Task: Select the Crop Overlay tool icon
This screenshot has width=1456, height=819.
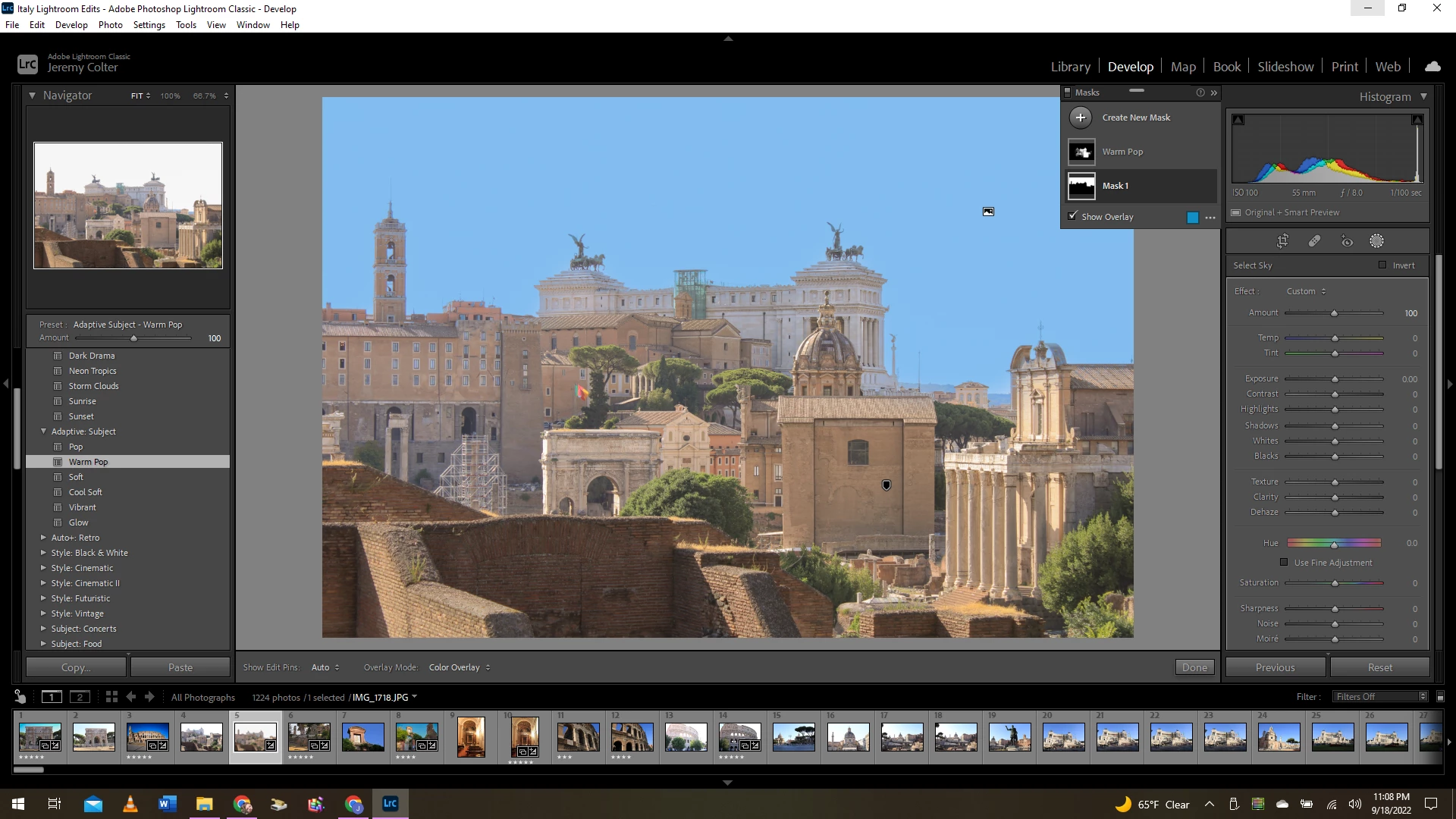Action: [1282, 241]
